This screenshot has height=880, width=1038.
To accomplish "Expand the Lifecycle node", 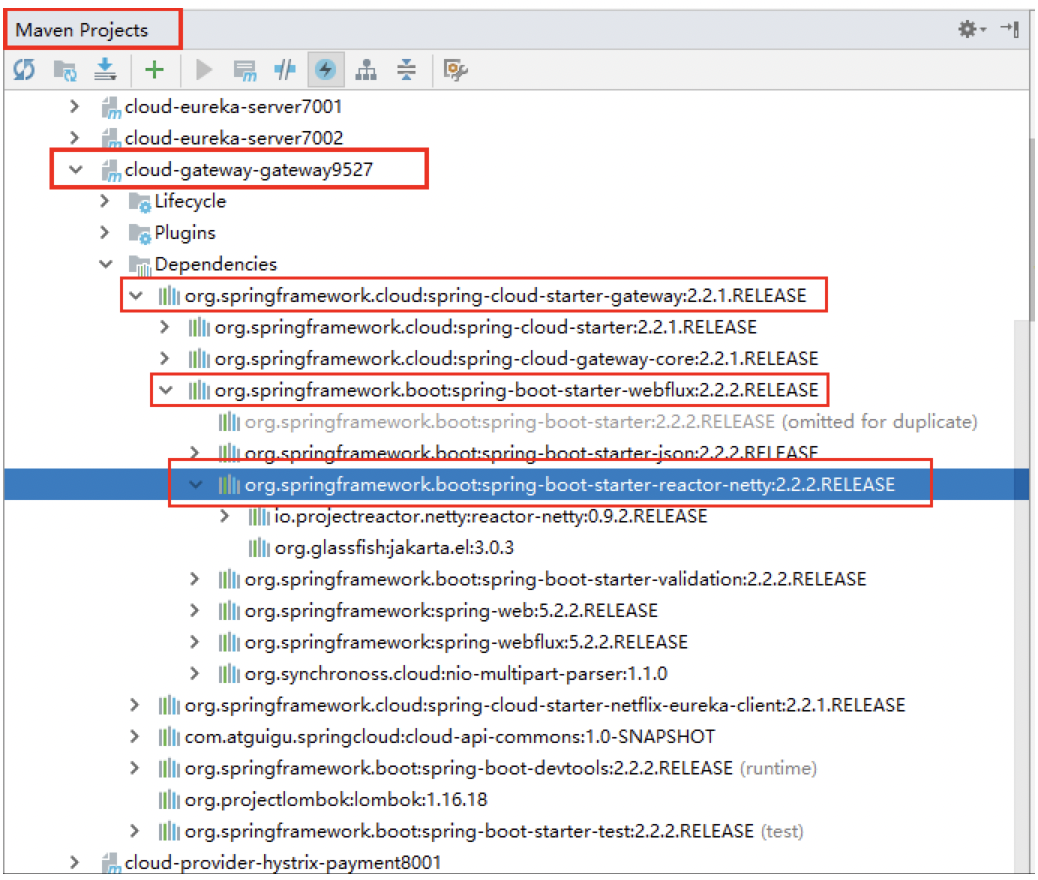I will [105, 201].
